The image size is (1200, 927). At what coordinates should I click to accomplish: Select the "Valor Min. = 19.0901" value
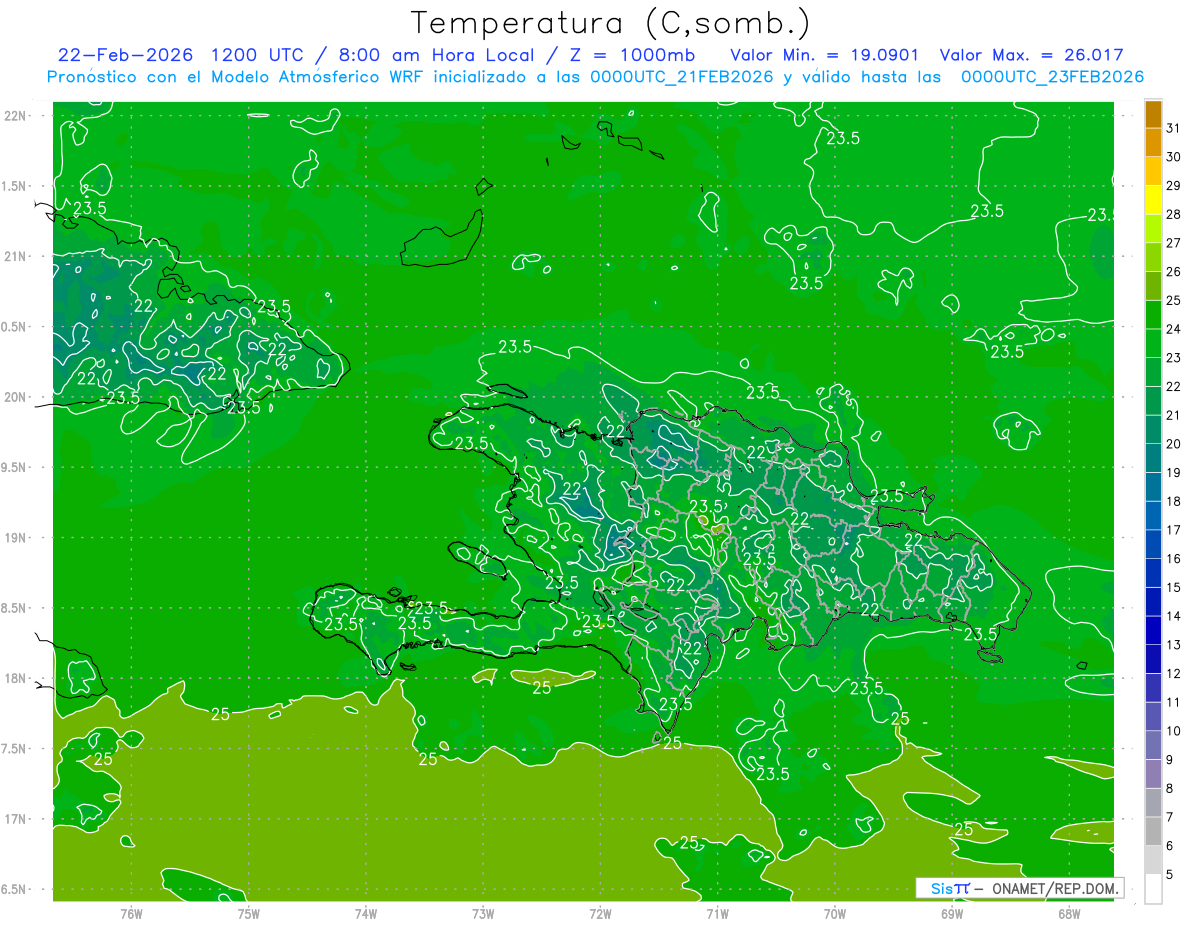click(824, 55)
